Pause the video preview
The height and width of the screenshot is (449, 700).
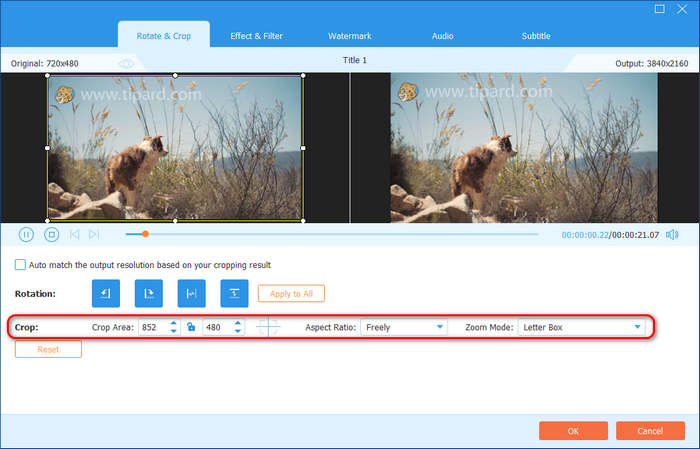pos(26,234)
